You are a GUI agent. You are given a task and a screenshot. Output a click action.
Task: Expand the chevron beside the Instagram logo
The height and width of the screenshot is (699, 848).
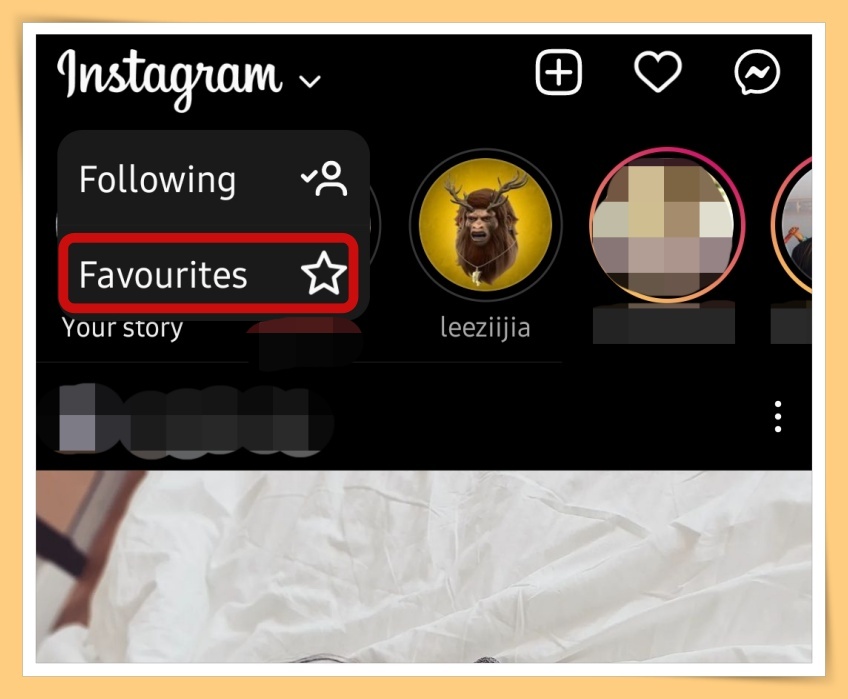[310, 82]
